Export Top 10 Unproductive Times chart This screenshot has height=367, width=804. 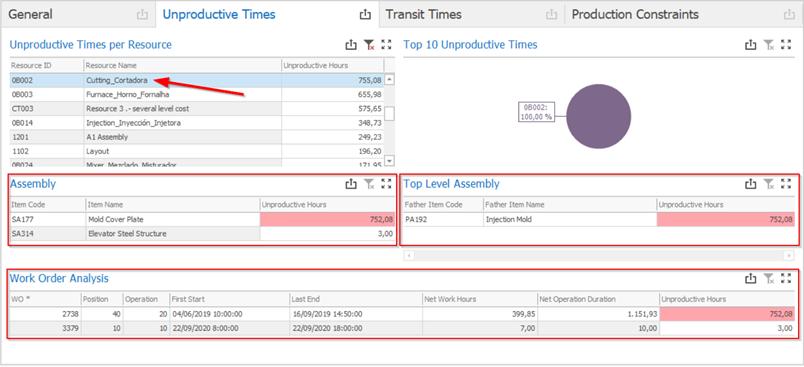tap(750, 45)
